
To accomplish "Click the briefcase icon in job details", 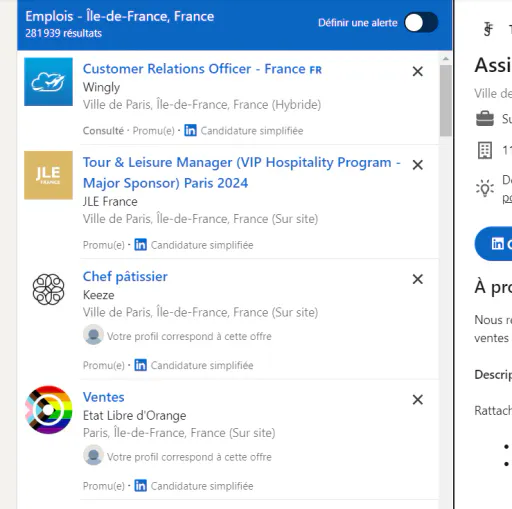I will coord(485,119).
